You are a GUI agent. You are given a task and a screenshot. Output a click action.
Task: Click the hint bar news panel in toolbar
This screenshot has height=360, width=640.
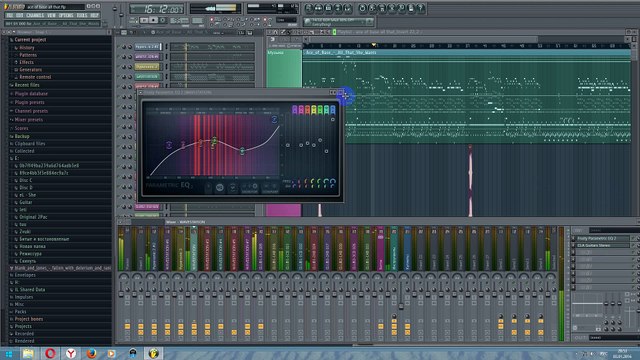coord(338,22)
